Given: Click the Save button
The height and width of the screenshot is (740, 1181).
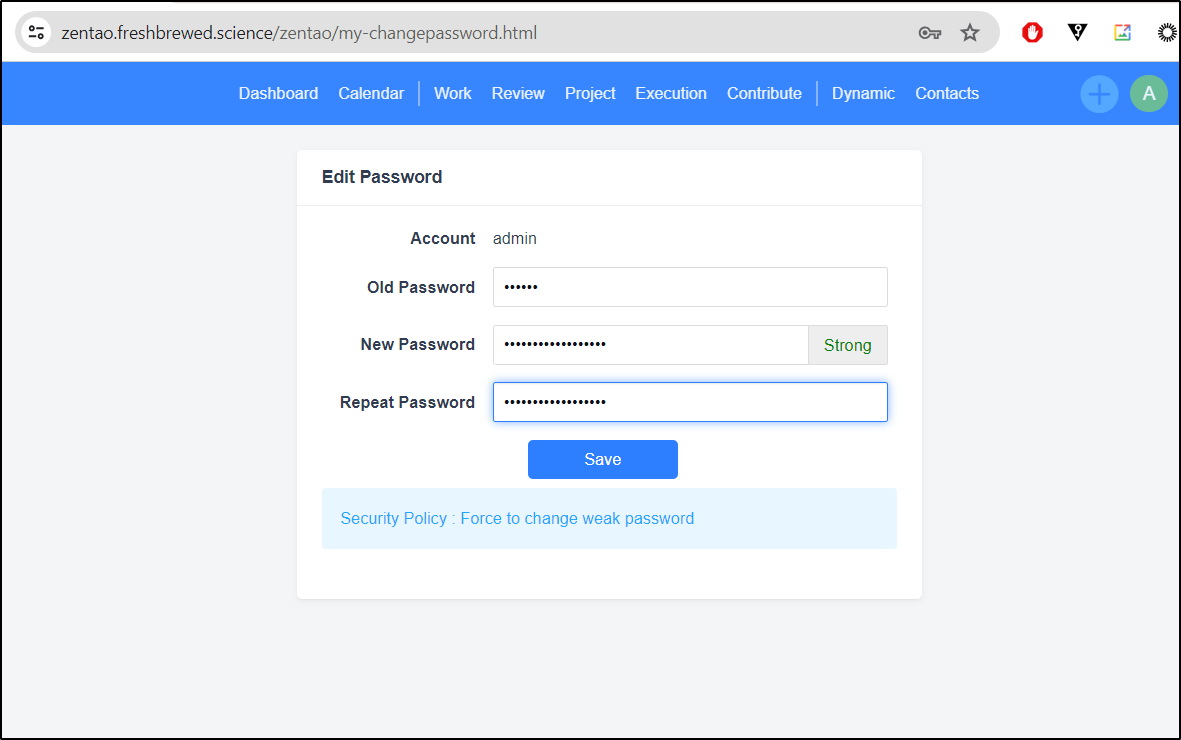Looking at the screenshot, I should click(x=603, y=460).
